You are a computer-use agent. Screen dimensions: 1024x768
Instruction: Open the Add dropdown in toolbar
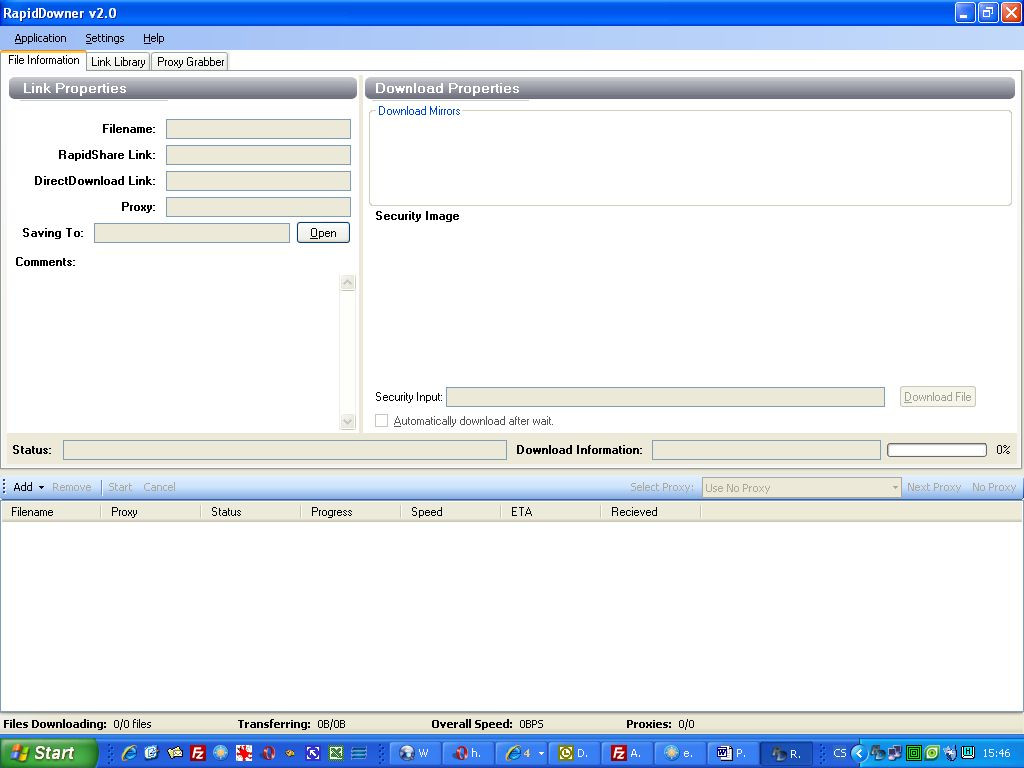point(29,487)
